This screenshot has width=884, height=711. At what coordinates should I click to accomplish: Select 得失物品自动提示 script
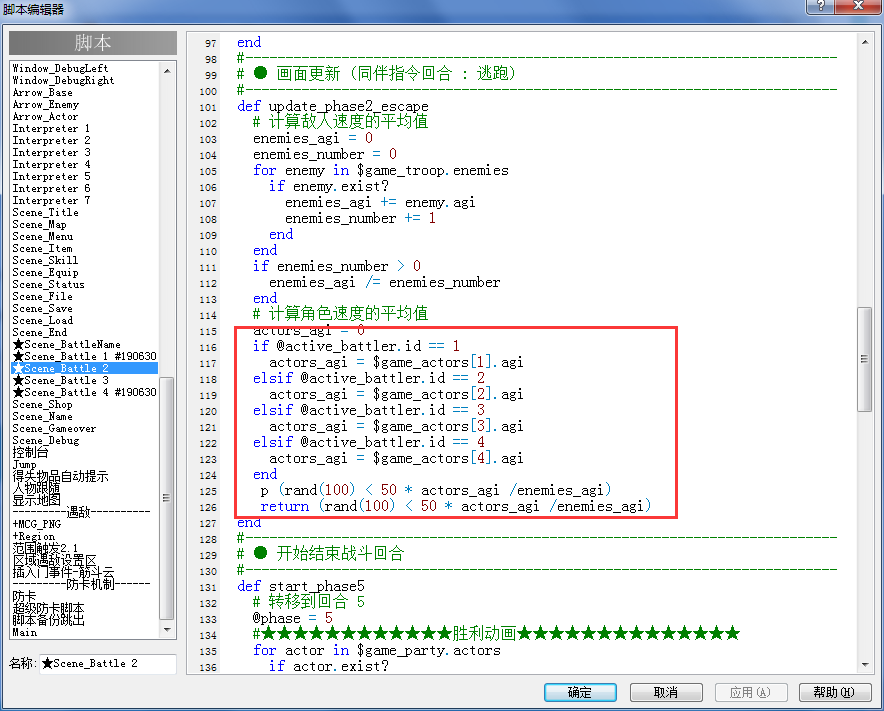click(60, 476)
